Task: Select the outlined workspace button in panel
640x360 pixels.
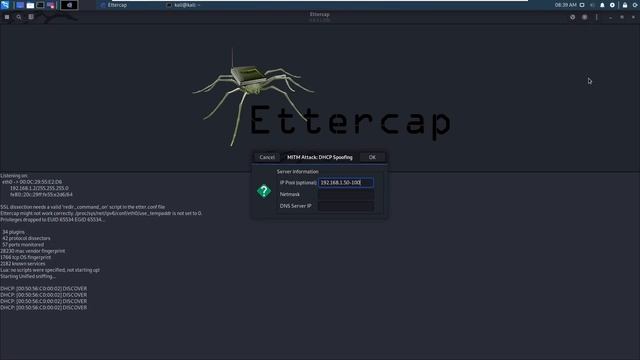Action: coord(69,5)
